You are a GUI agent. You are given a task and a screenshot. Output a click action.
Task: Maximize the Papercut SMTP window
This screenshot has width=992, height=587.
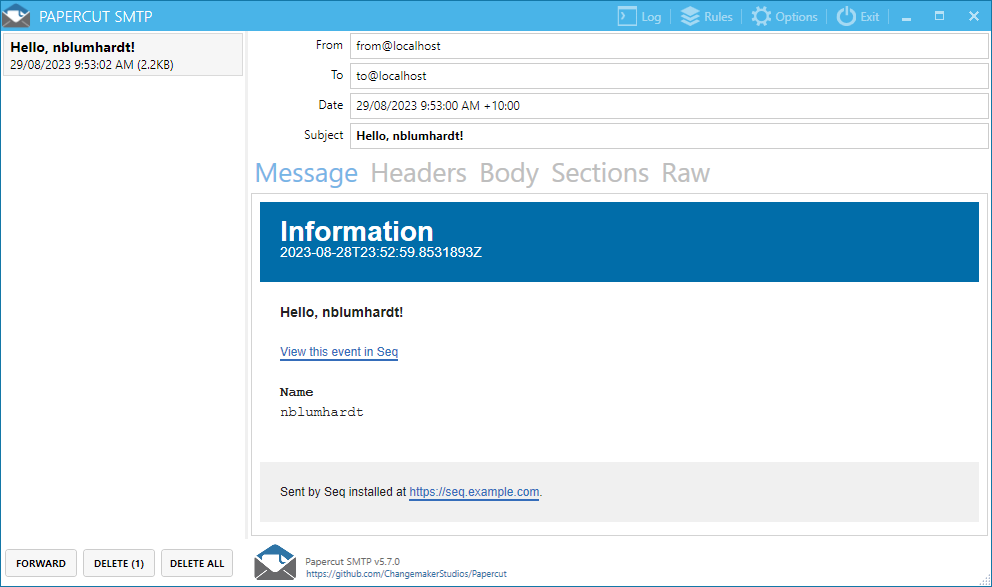(x=939, y=16)
